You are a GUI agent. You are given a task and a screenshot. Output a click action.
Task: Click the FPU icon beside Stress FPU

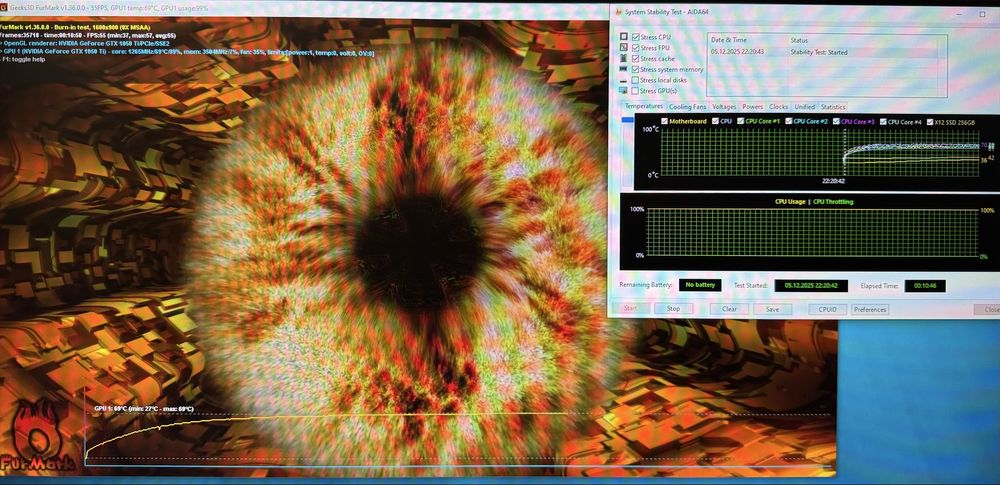624,48
